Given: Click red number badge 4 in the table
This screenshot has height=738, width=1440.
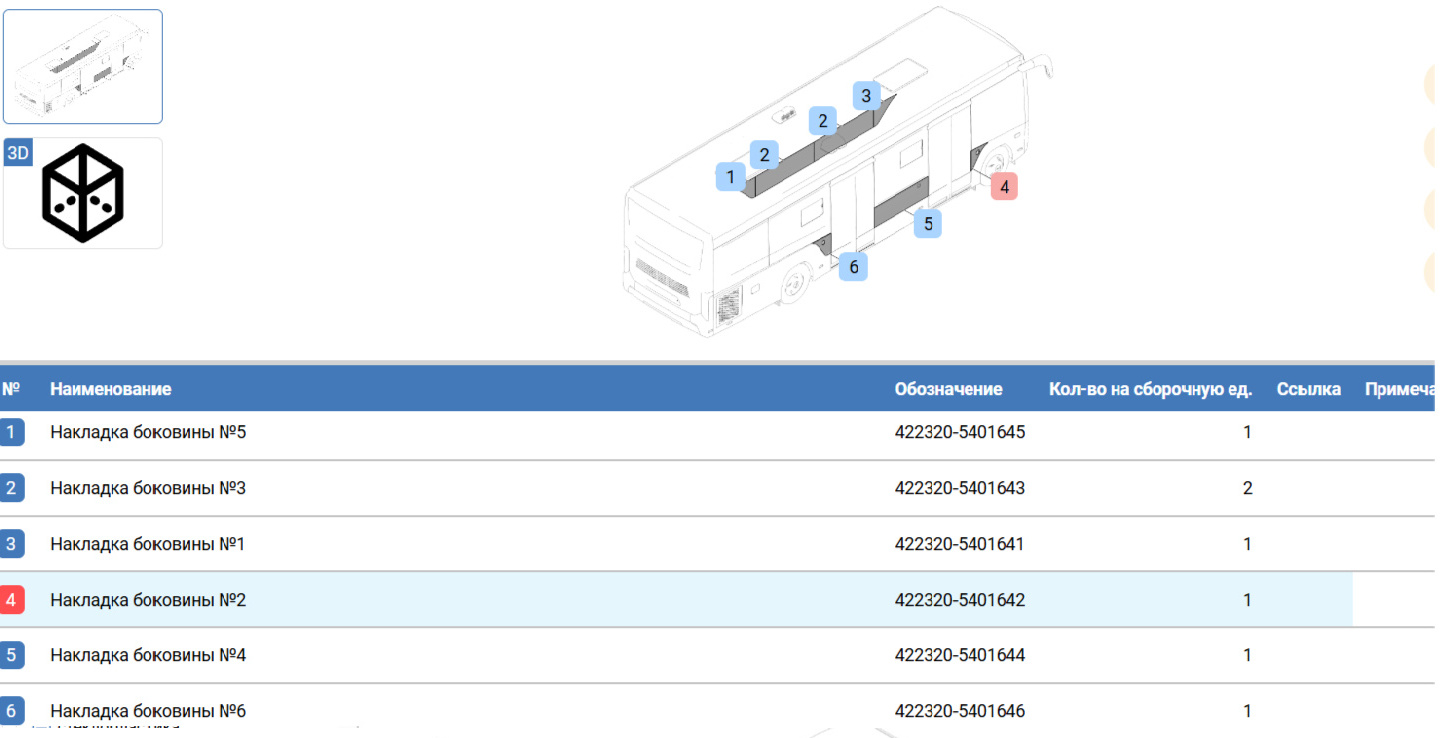Looking at the screenshot, I should (11, 601).
